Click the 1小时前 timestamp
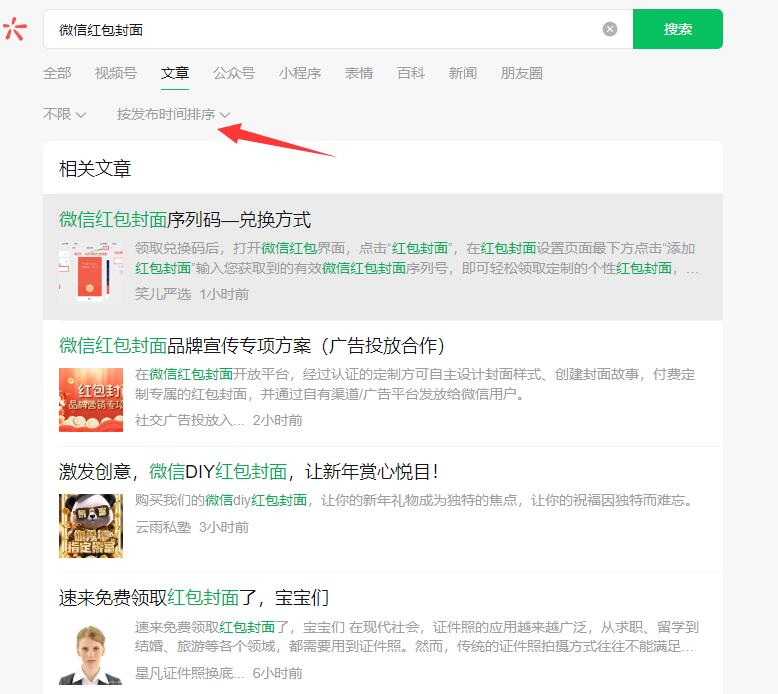Image resolution: width=778 pixels, height=694 pixels. [224, 294]
